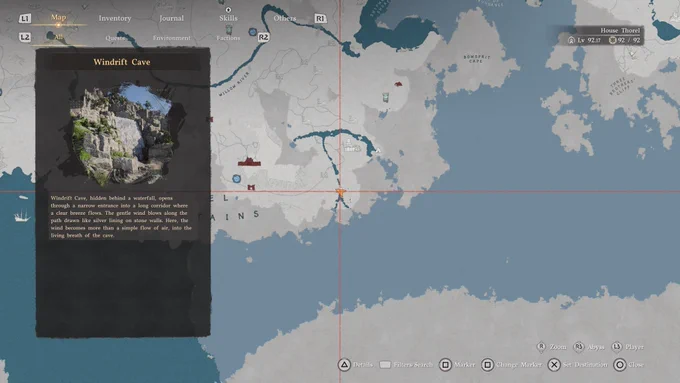
Task: Click the Details label
Action: (x=363, y=365)
